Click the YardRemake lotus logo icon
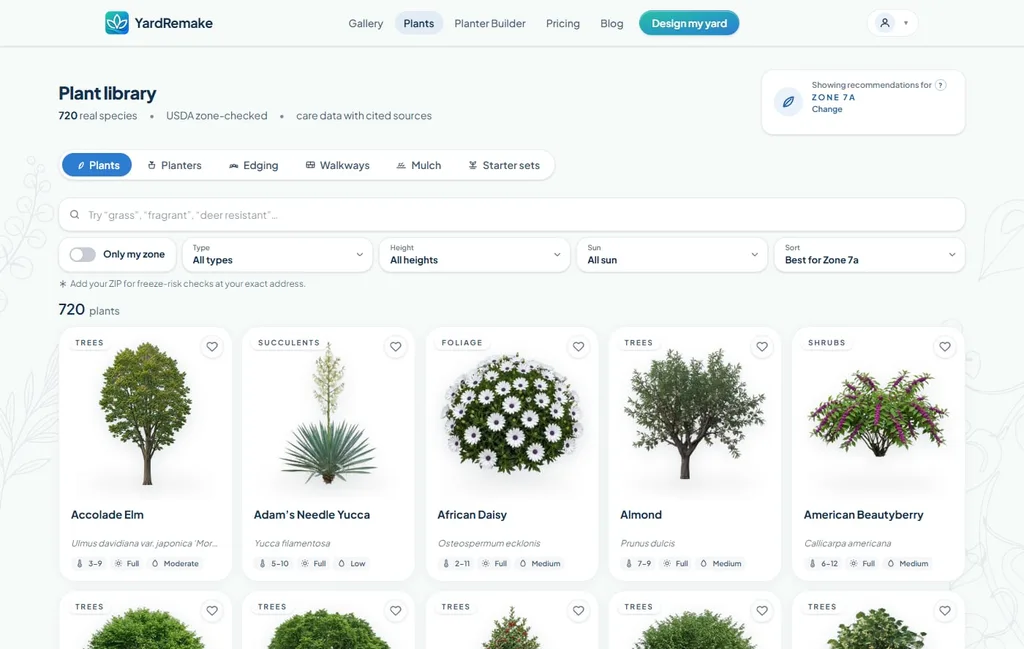 click(117, 23)
